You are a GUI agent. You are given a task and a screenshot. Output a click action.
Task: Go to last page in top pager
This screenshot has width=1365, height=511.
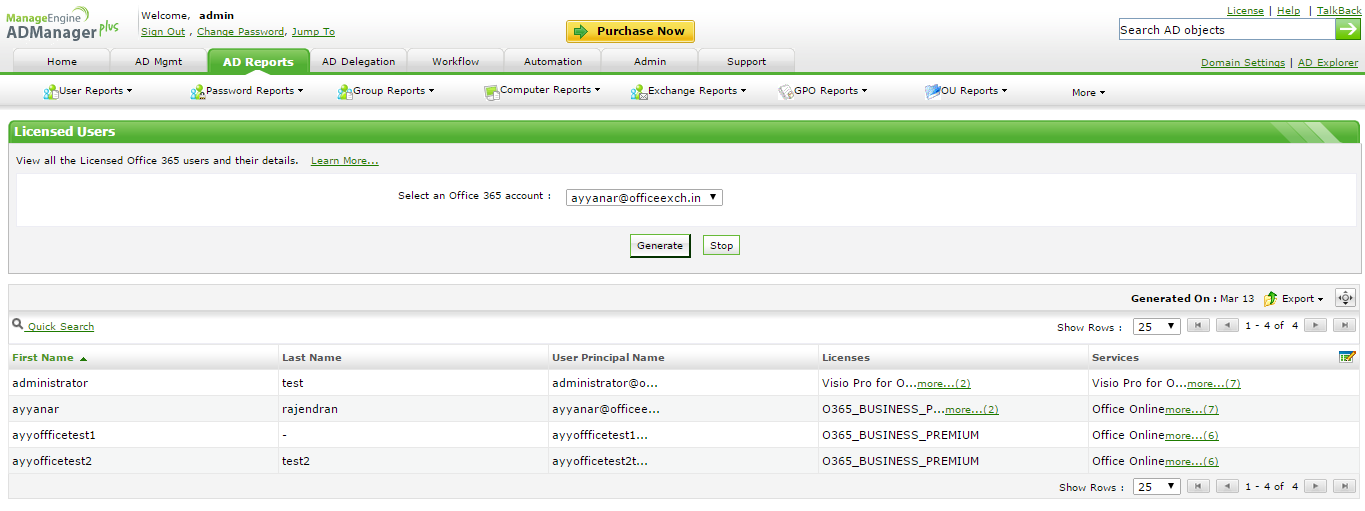[x=1345, y=325]
